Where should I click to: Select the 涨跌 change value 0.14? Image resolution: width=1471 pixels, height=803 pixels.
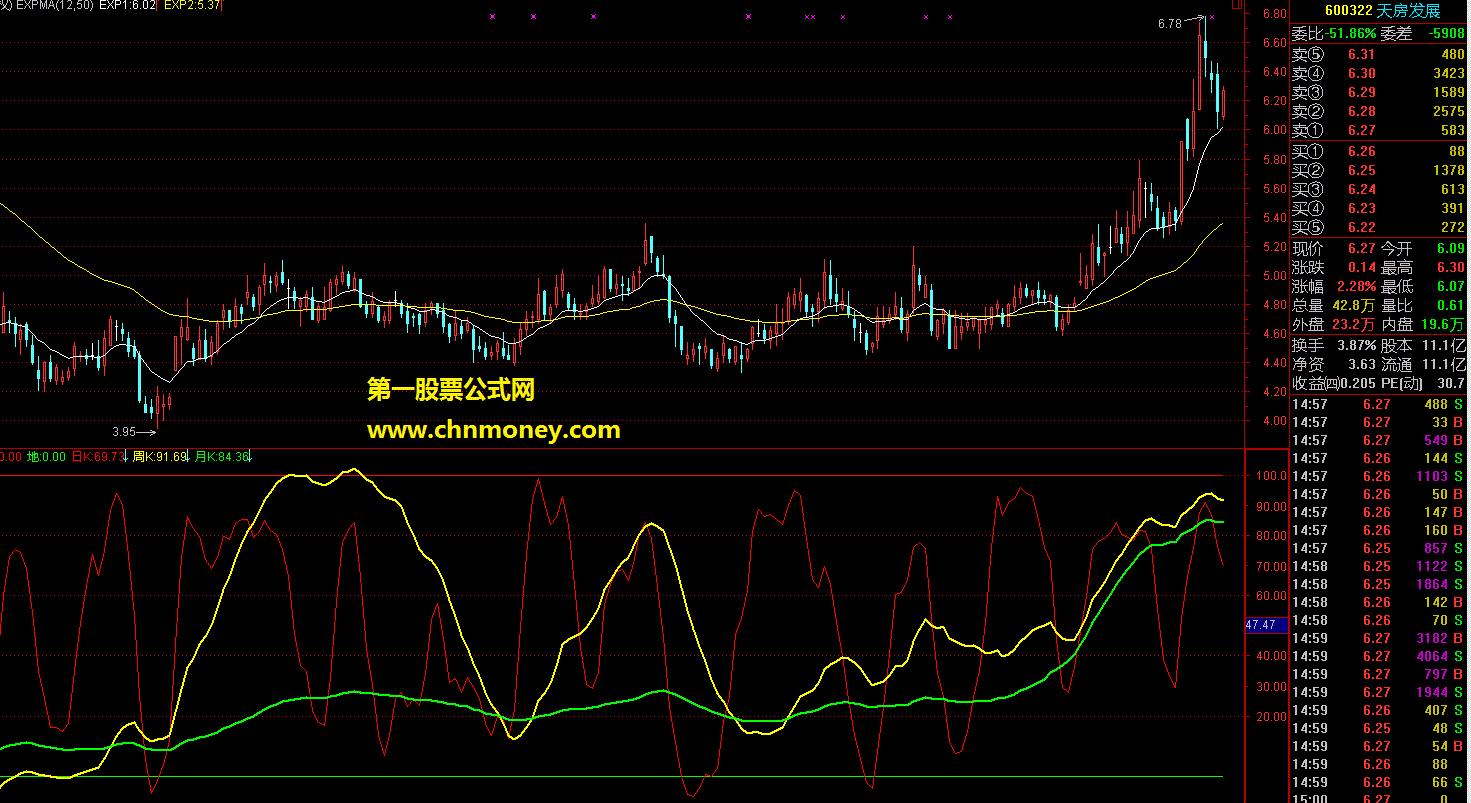click(1362, 267)
